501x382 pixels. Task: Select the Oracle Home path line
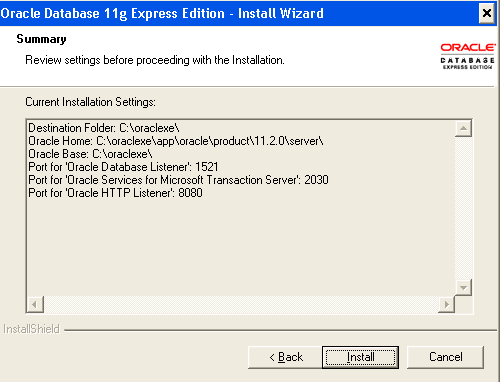[x=176, y=141]
